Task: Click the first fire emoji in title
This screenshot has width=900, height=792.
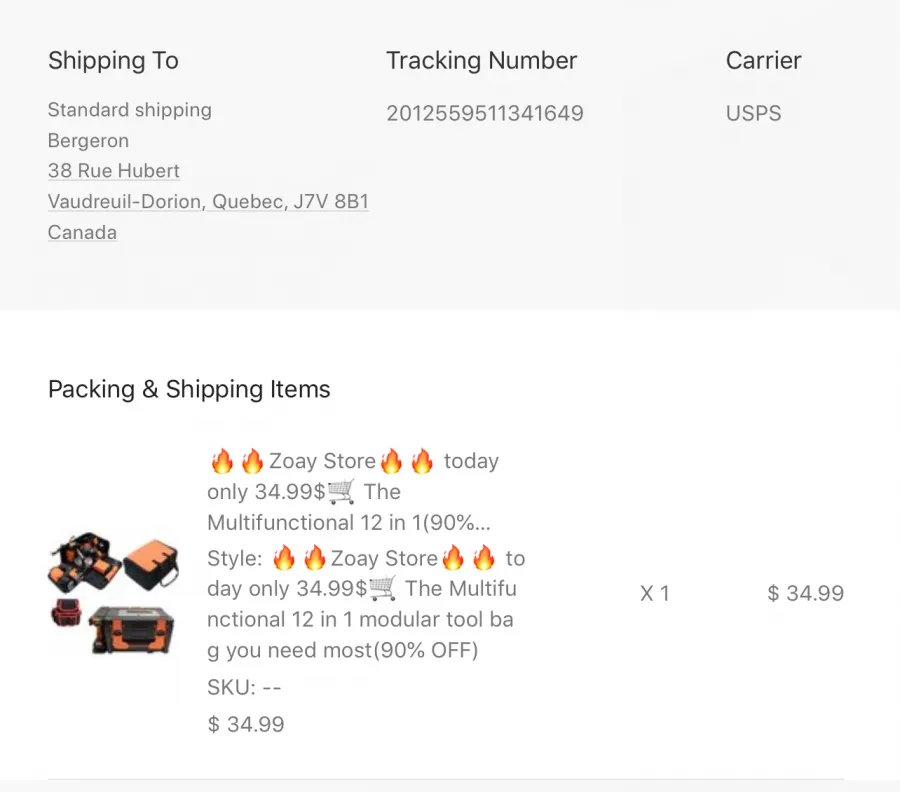Action: [x=222, y=461]
